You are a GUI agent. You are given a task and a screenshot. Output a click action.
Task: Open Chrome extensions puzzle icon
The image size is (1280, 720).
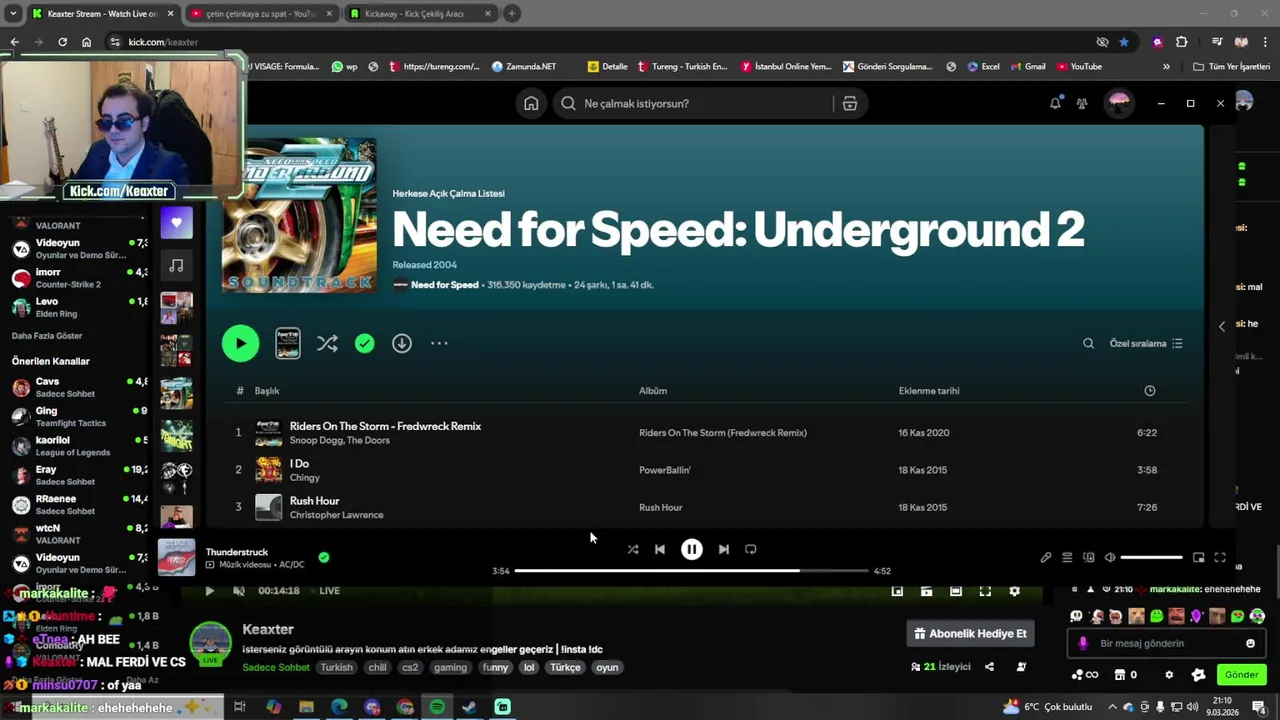coord(1182,42)
